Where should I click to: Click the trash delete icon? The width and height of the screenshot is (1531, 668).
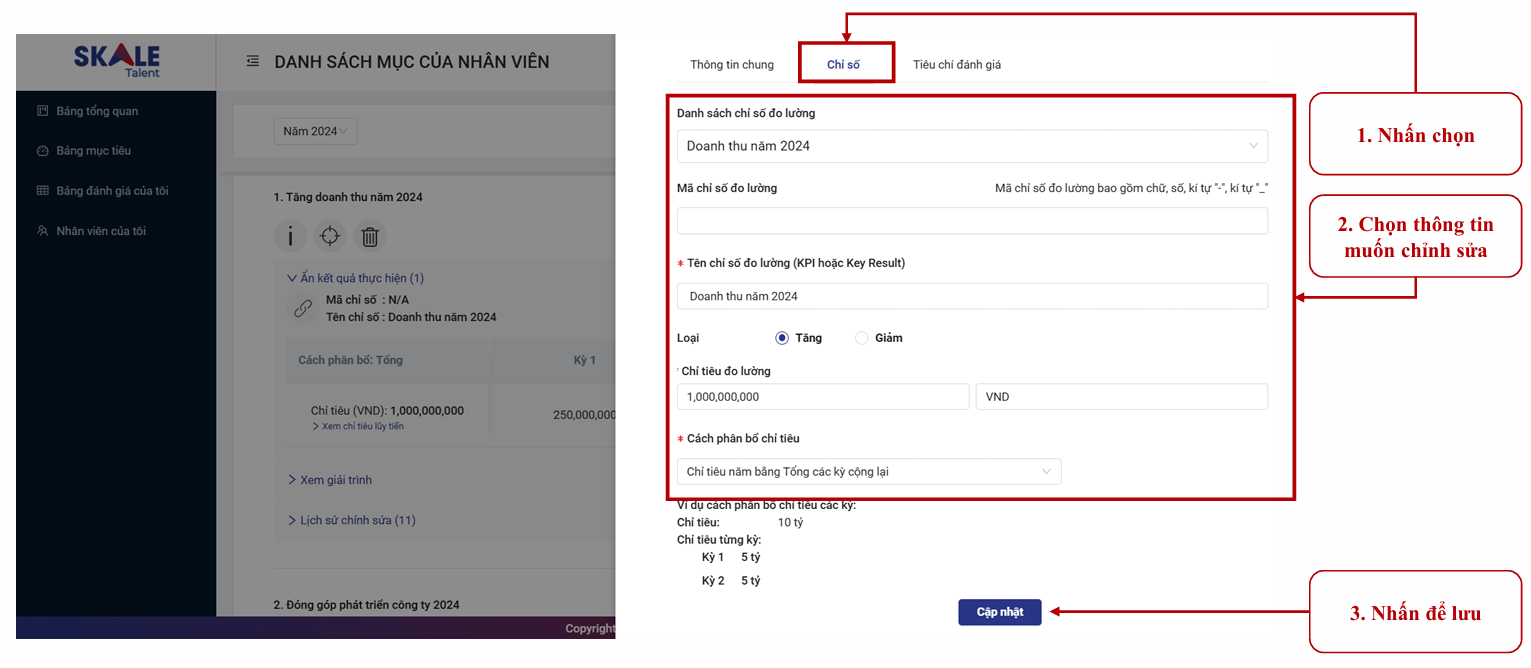point(370,237)
